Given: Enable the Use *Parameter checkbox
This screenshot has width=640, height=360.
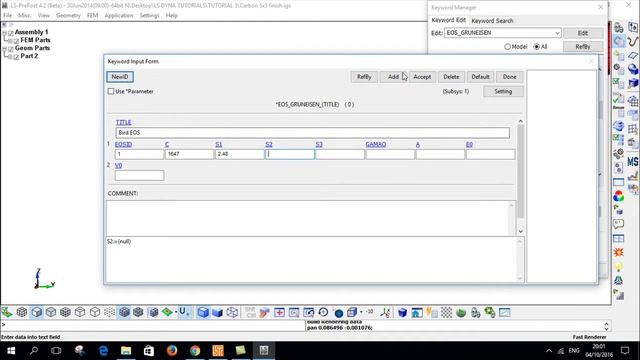Looking at the screenshot, I should (x=111, y=91).
